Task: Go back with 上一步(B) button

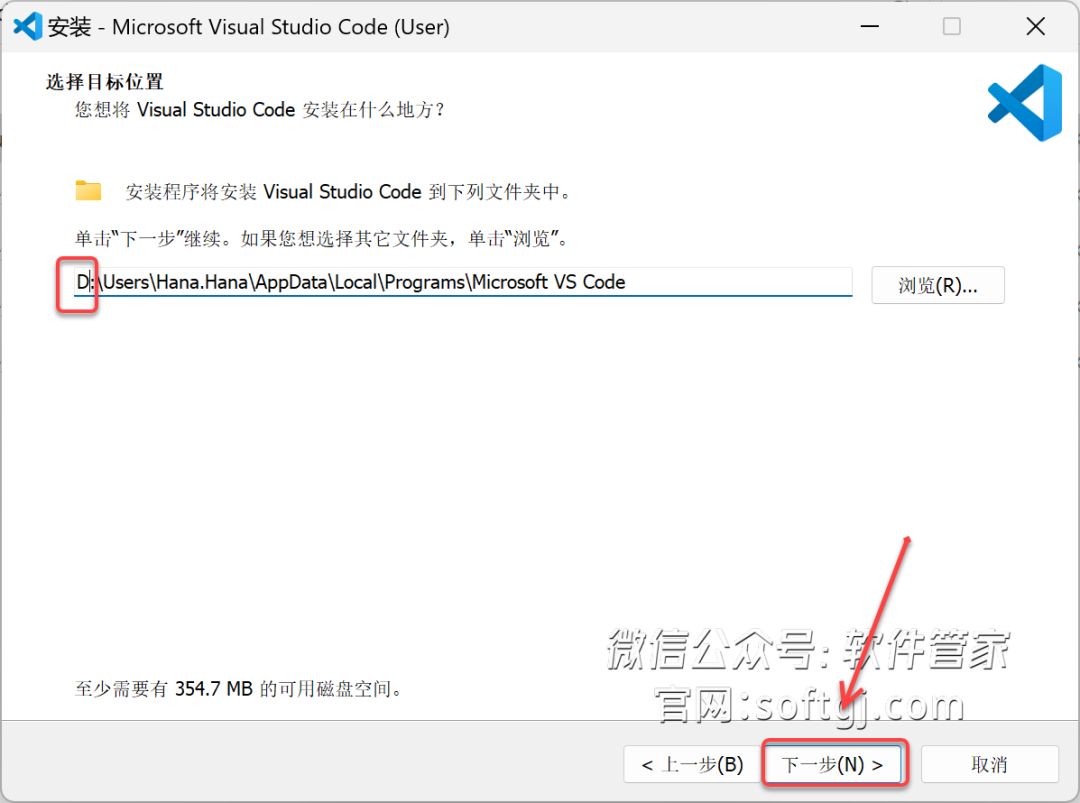Action: click(x=692, y=764)
